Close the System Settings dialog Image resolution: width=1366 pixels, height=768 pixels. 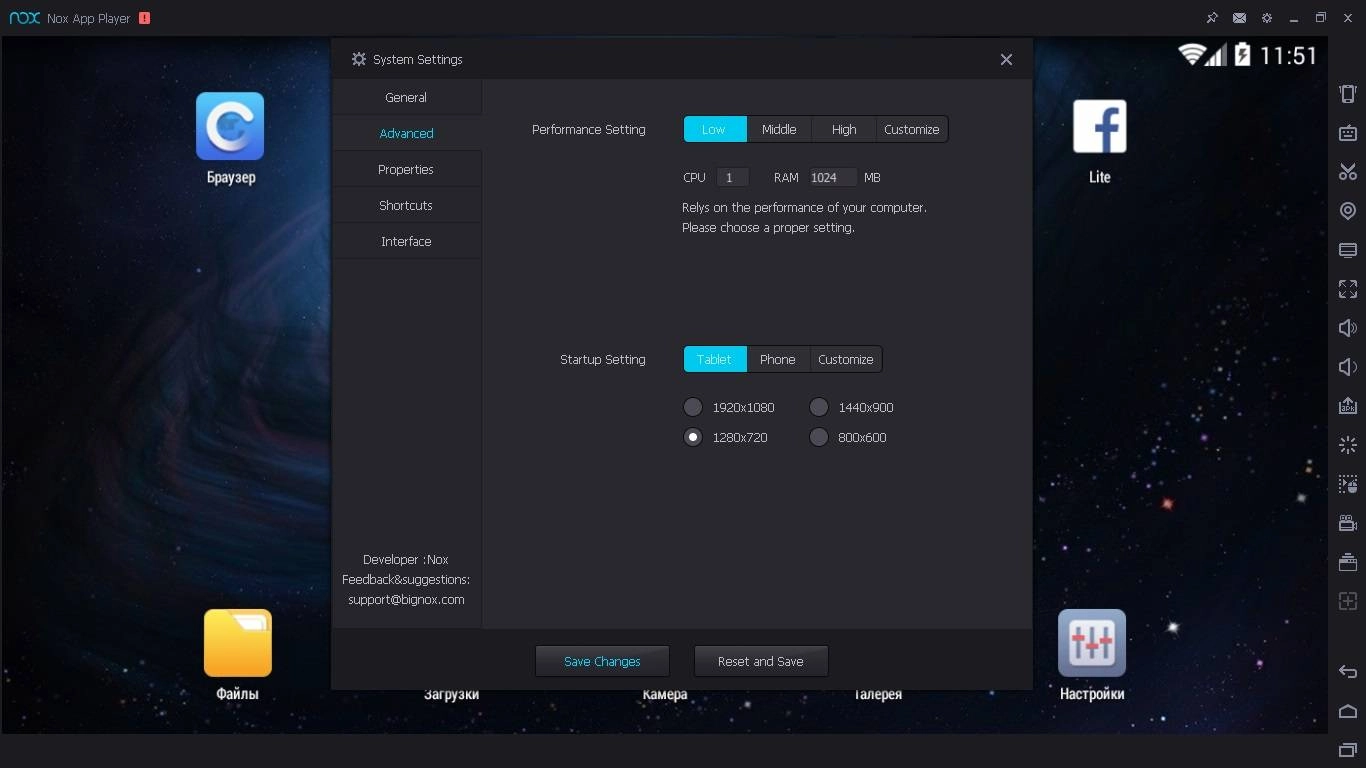click(x=1006, y=59)
